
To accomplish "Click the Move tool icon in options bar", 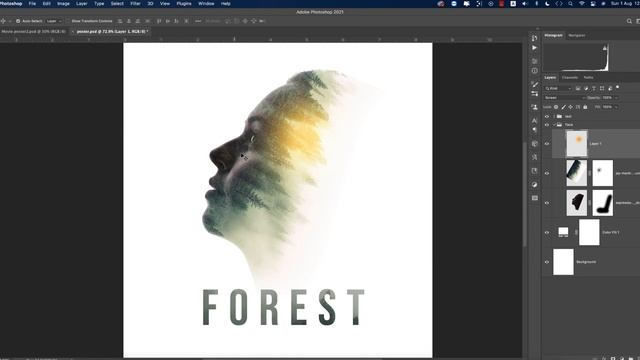I will [3, 21].
